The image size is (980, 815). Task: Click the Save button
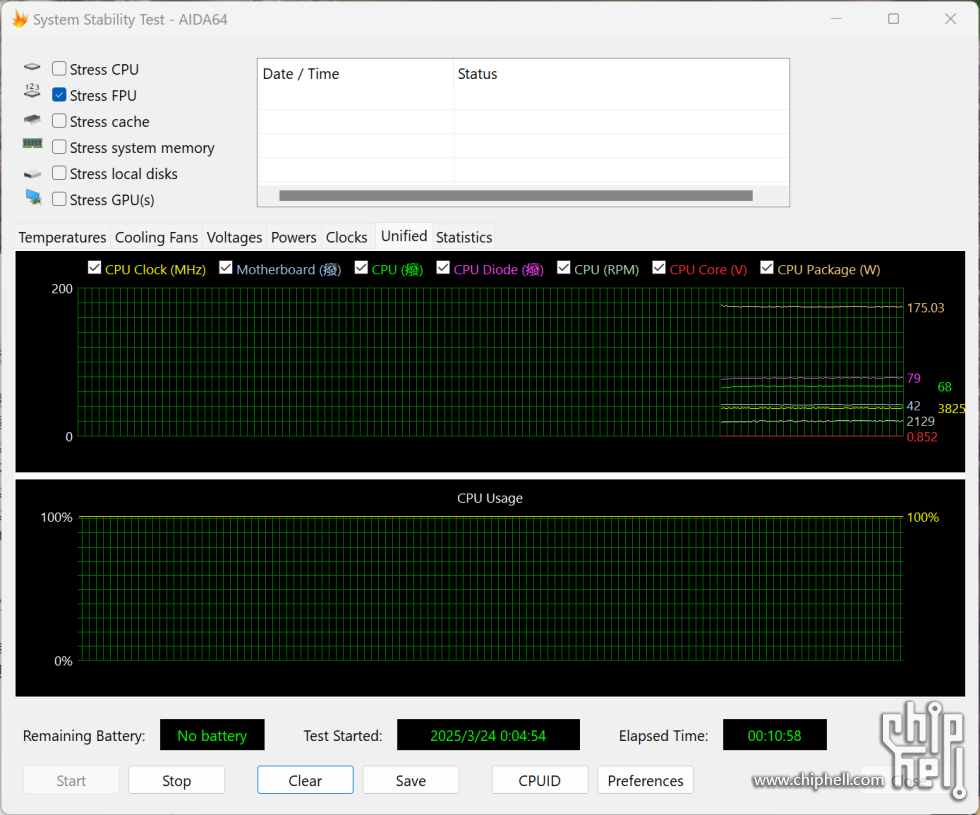coord(411,781)
